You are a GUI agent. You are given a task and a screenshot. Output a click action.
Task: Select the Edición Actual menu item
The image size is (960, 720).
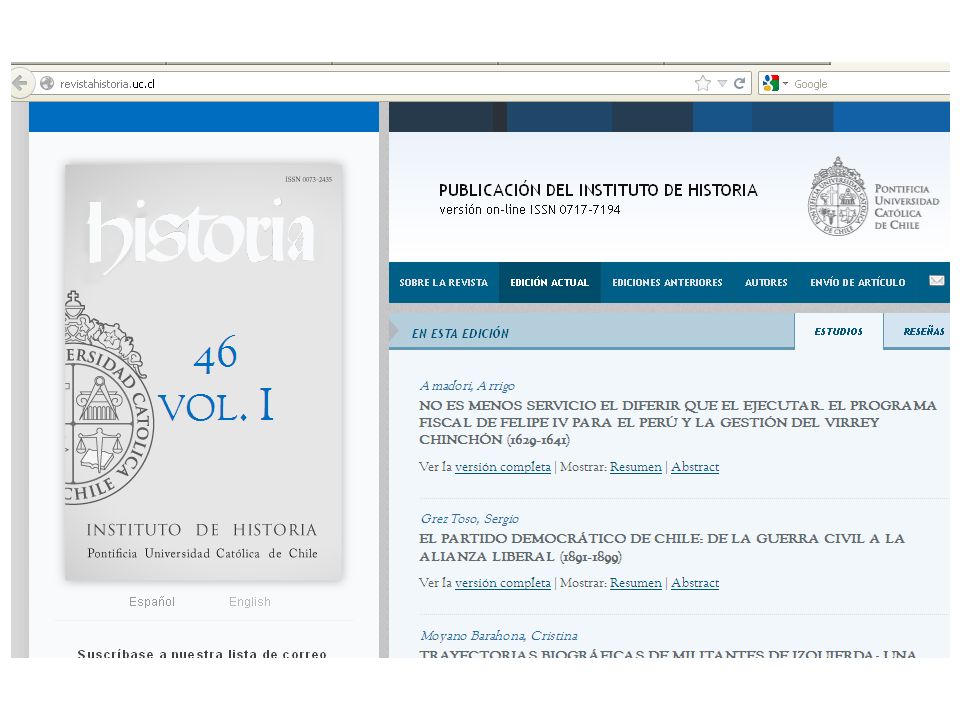550,282
